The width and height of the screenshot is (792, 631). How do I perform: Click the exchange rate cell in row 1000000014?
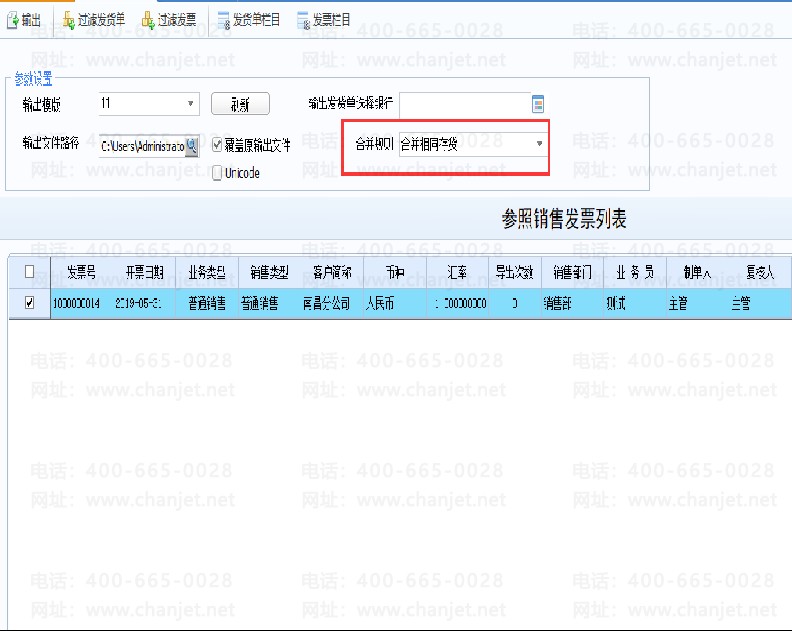pos(458,303)
